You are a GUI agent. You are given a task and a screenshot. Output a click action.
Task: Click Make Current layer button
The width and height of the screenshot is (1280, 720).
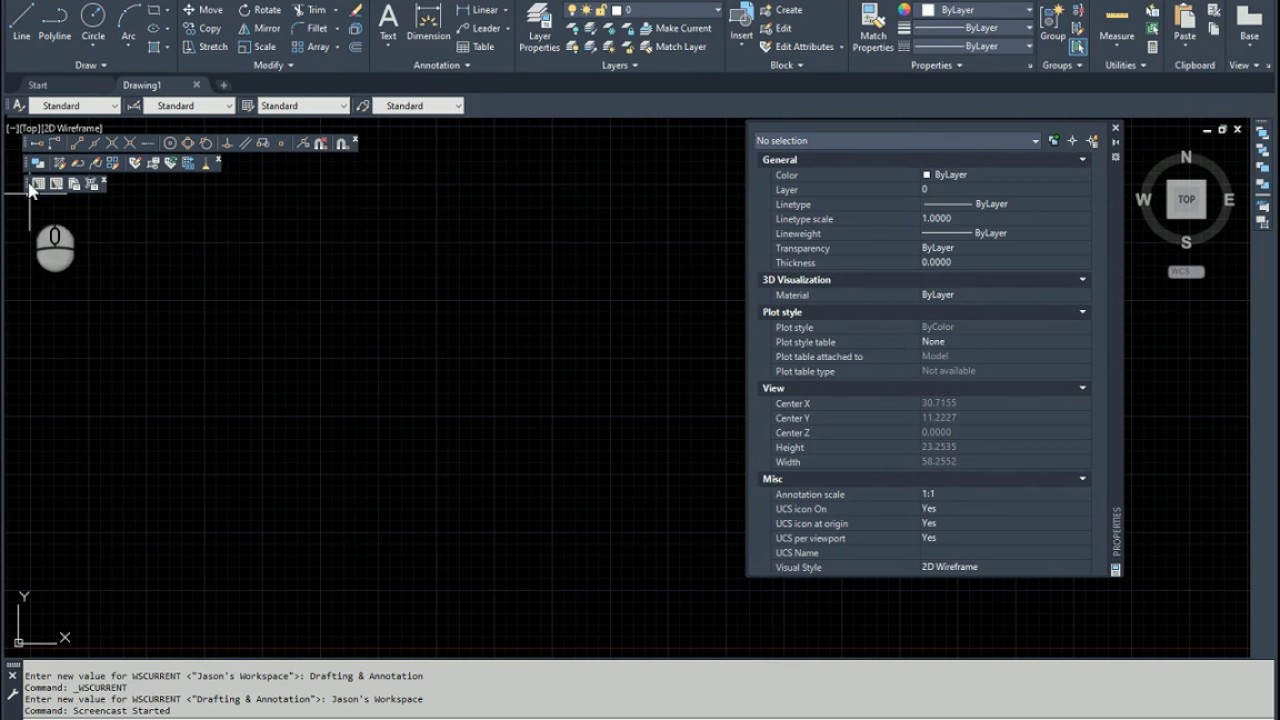point(676,28)
